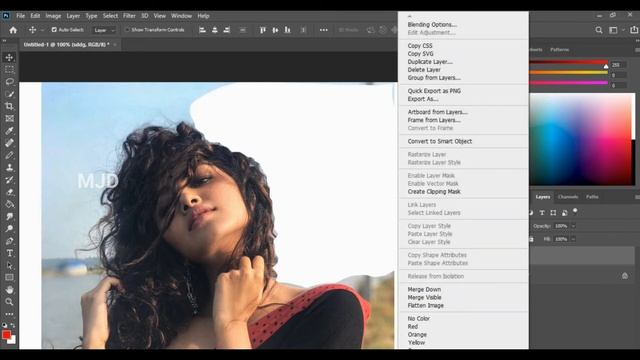Switch to the Patterns tab

559,49
